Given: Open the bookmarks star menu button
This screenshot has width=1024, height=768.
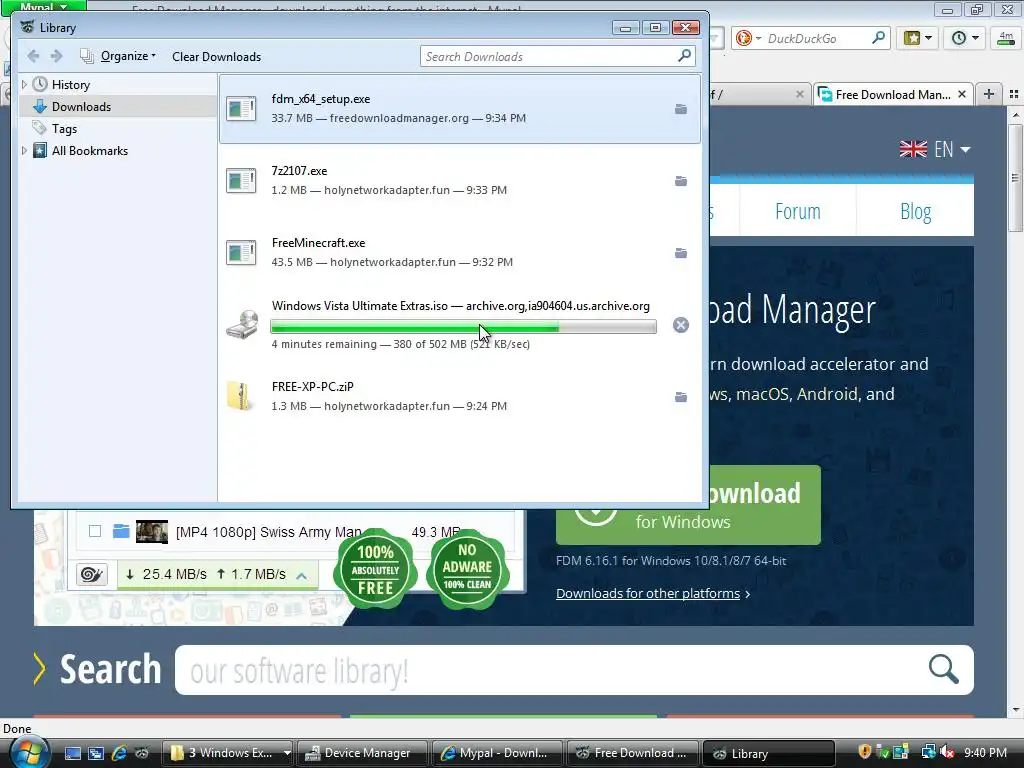Looking at the screenshot, I should coord(917,38).
